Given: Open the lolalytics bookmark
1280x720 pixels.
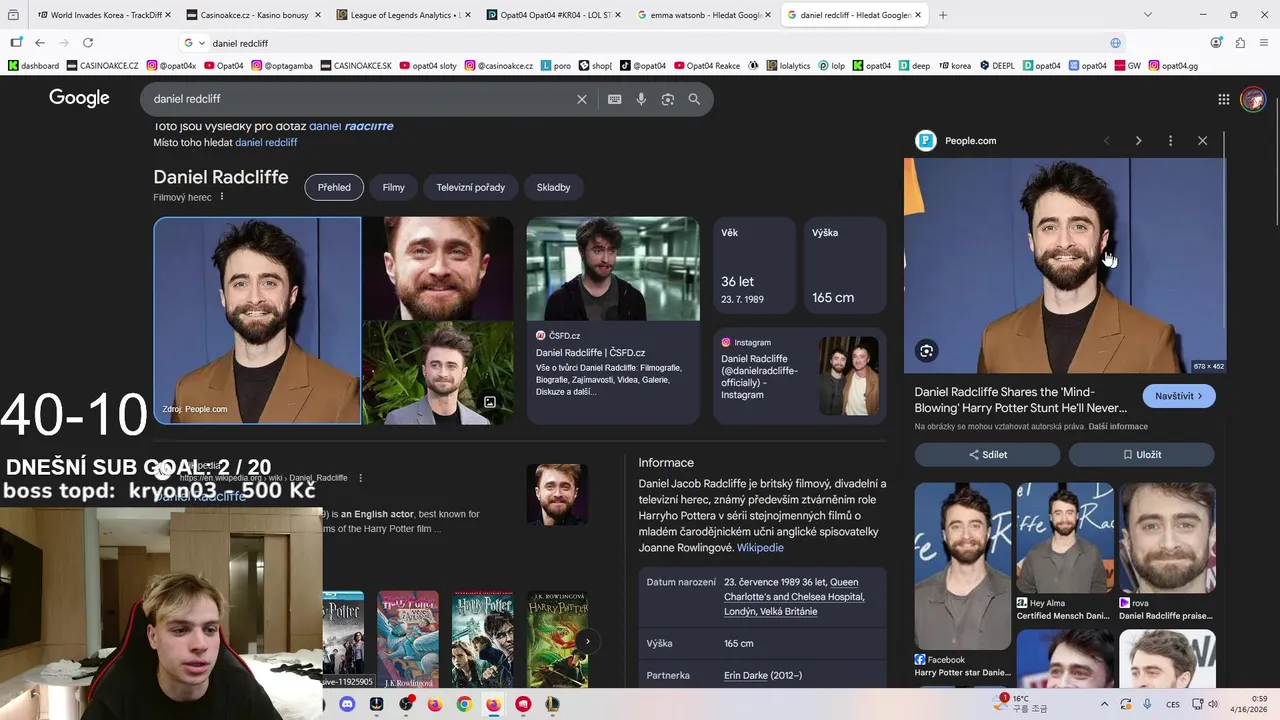Looking at the screenshot, I should click(789, 66).
